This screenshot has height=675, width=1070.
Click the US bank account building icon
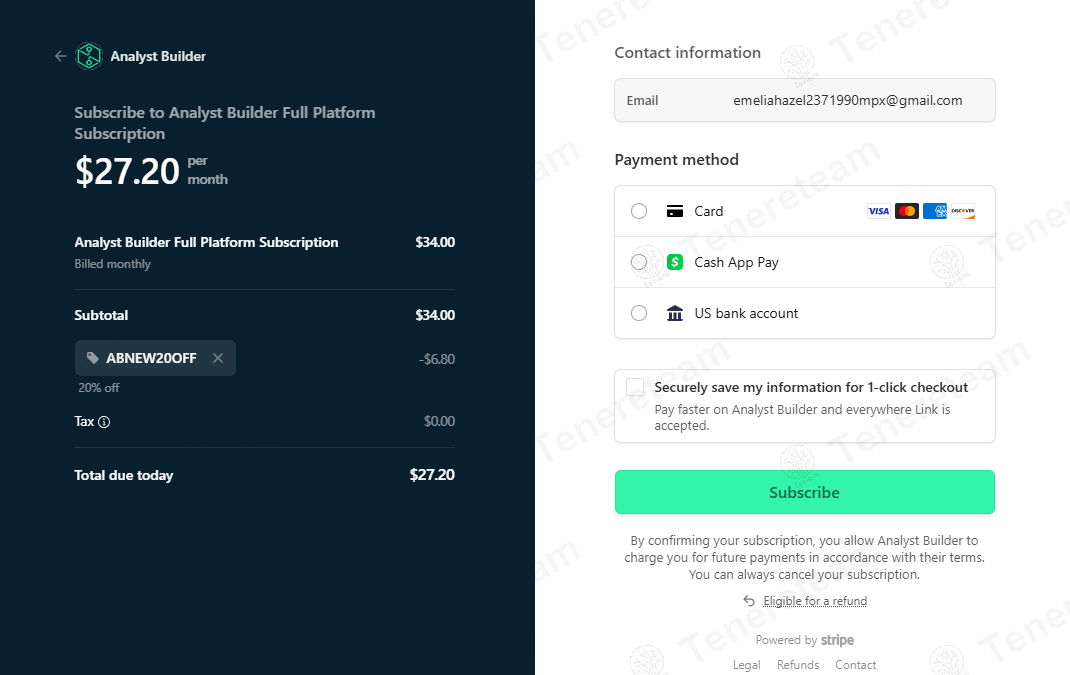[x=675, y=313]
